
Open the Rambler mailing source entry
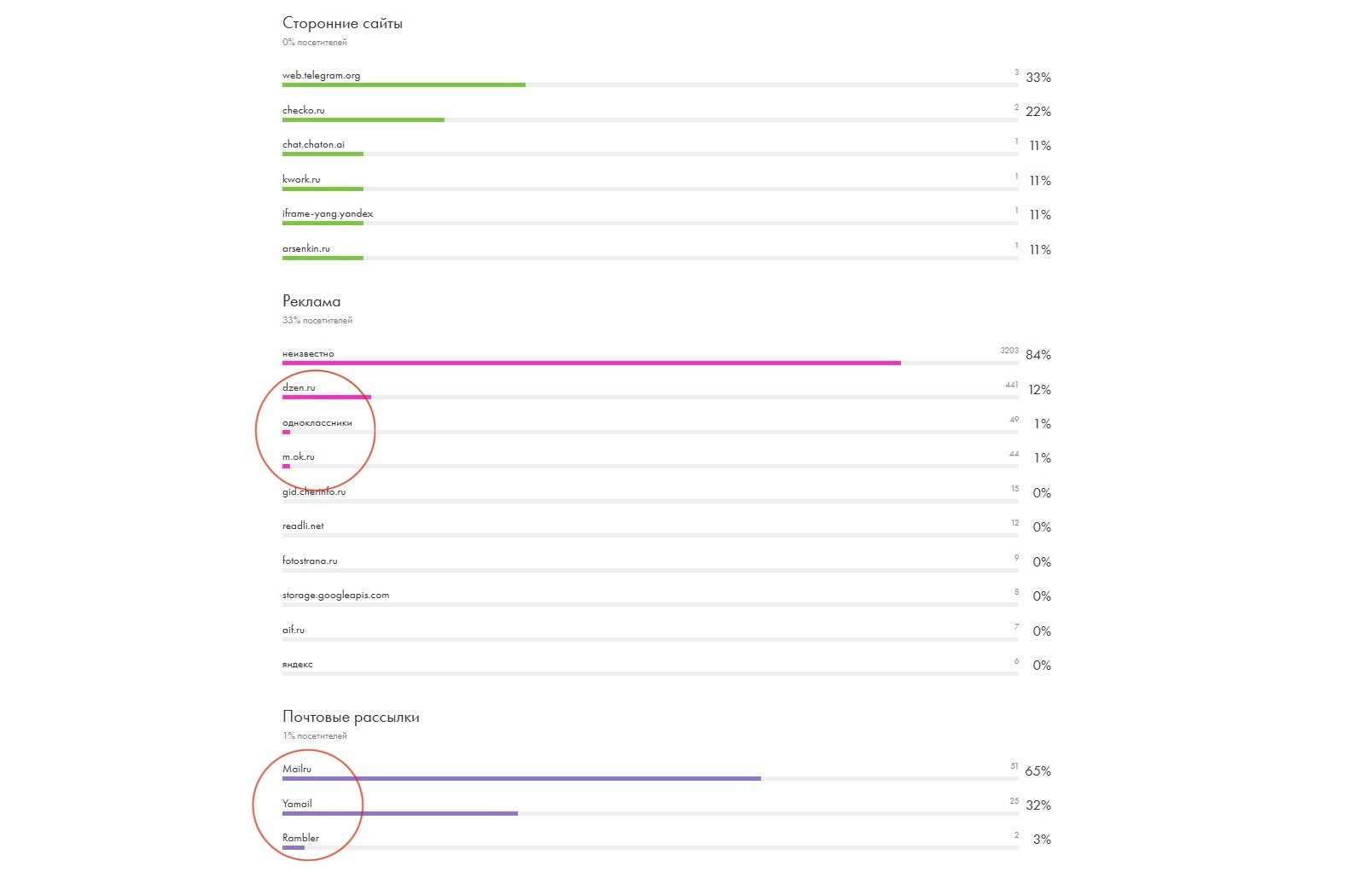coord(300,839)
